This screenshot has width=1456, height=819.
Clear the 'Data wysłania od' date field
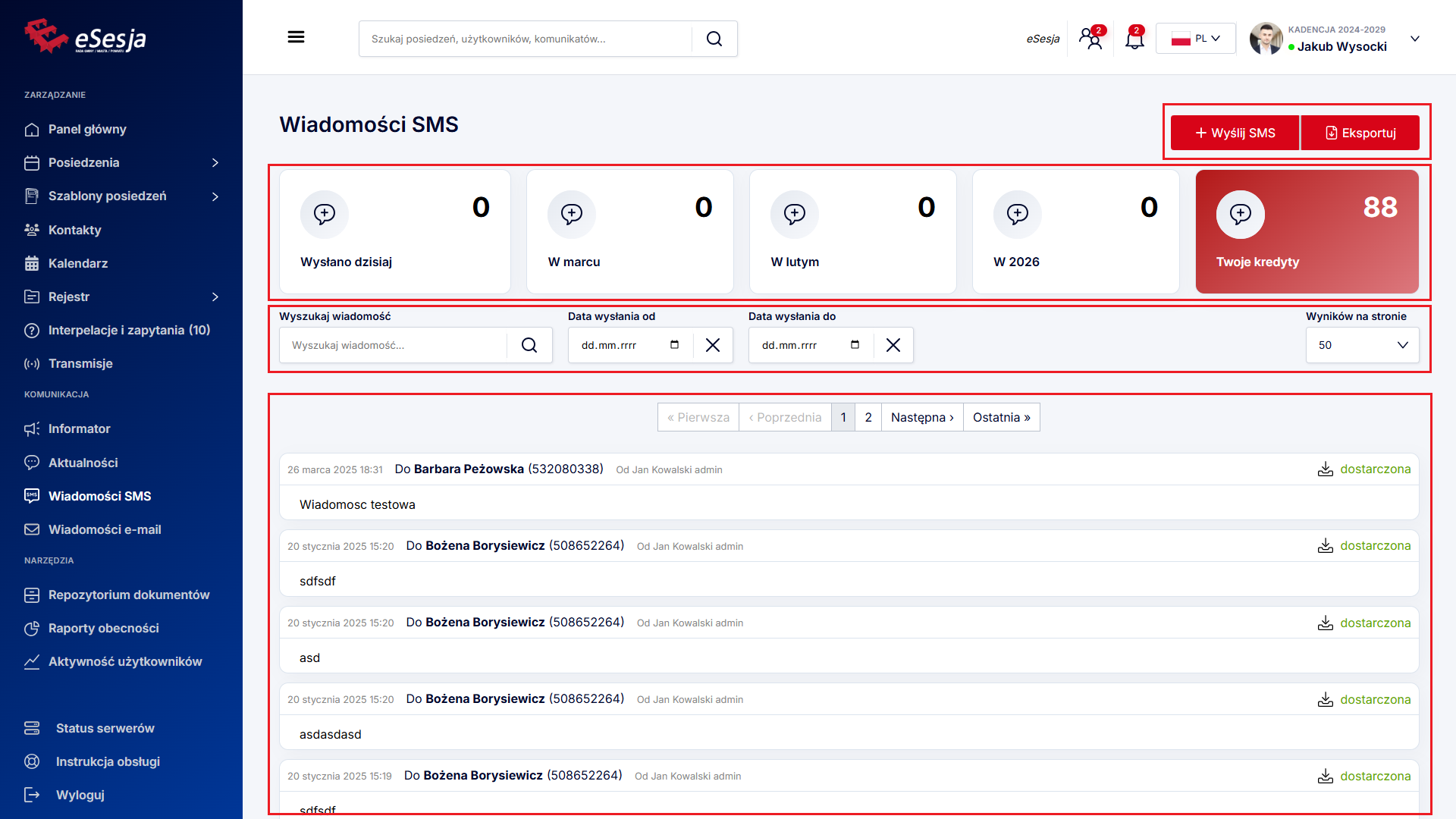712,345
